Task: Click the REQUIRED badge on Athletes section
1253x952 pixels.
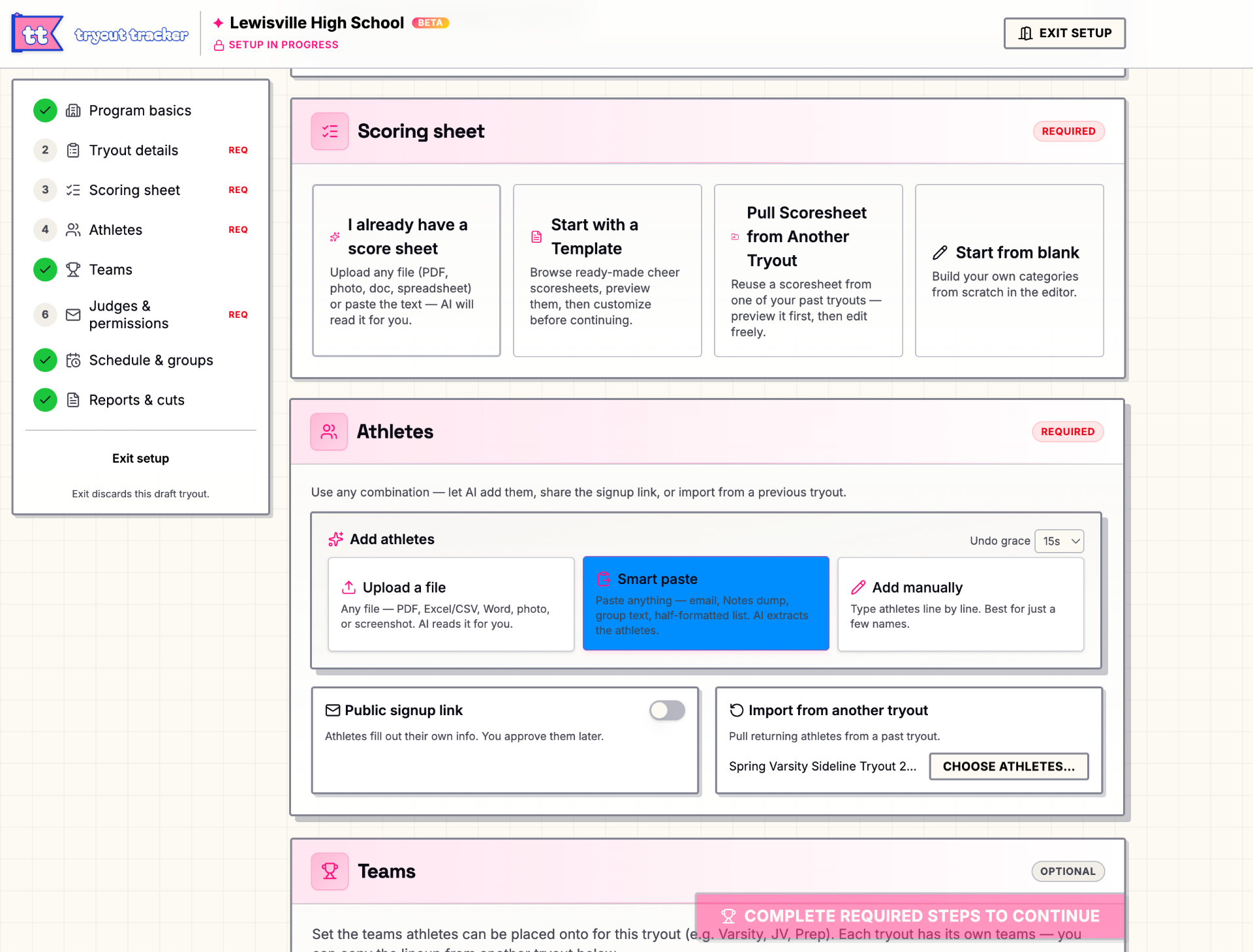Action: click(1068, 431)
